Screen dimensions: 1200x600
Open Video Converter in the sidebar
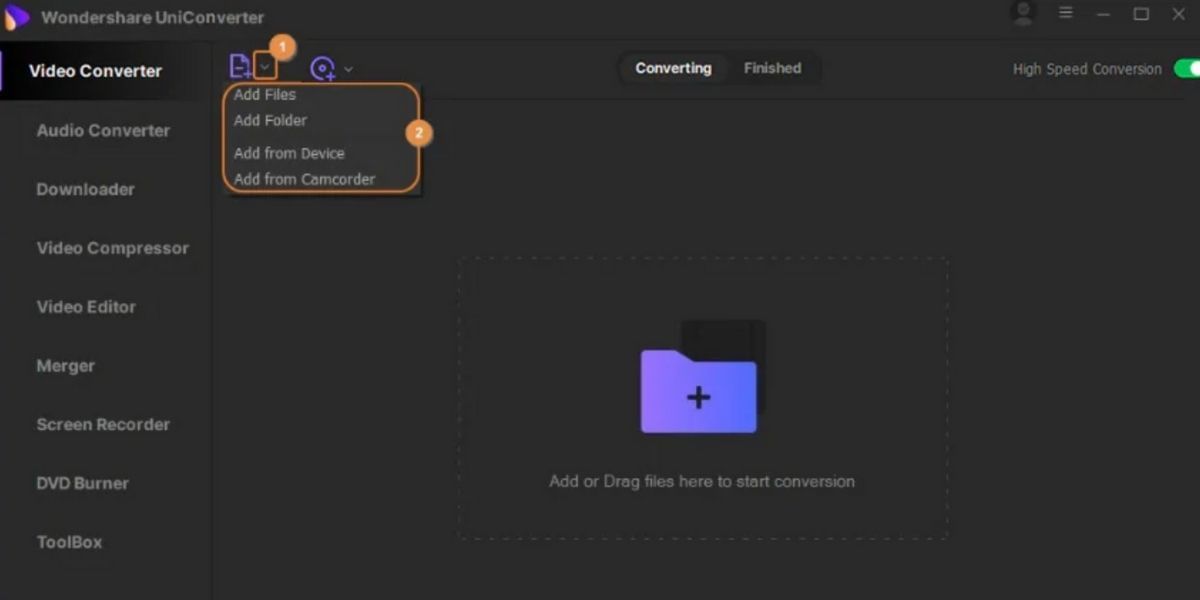tap(95, 71)
